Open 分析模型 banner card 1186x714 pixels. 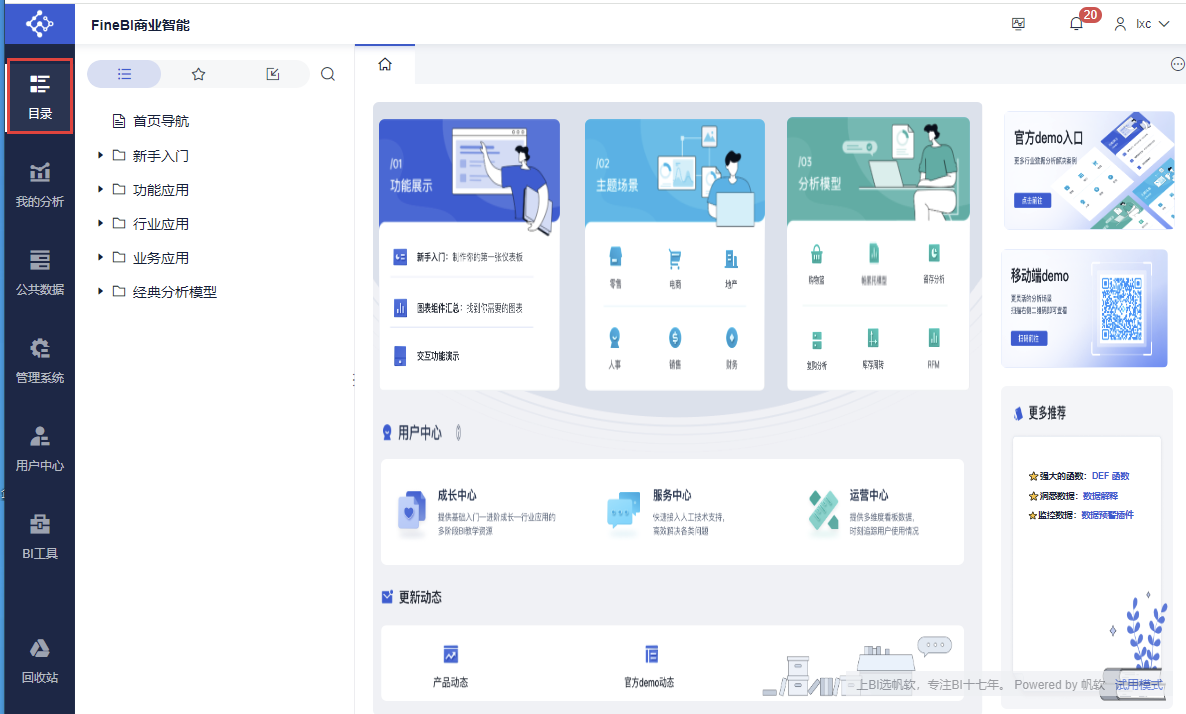[x=878, y=169]
